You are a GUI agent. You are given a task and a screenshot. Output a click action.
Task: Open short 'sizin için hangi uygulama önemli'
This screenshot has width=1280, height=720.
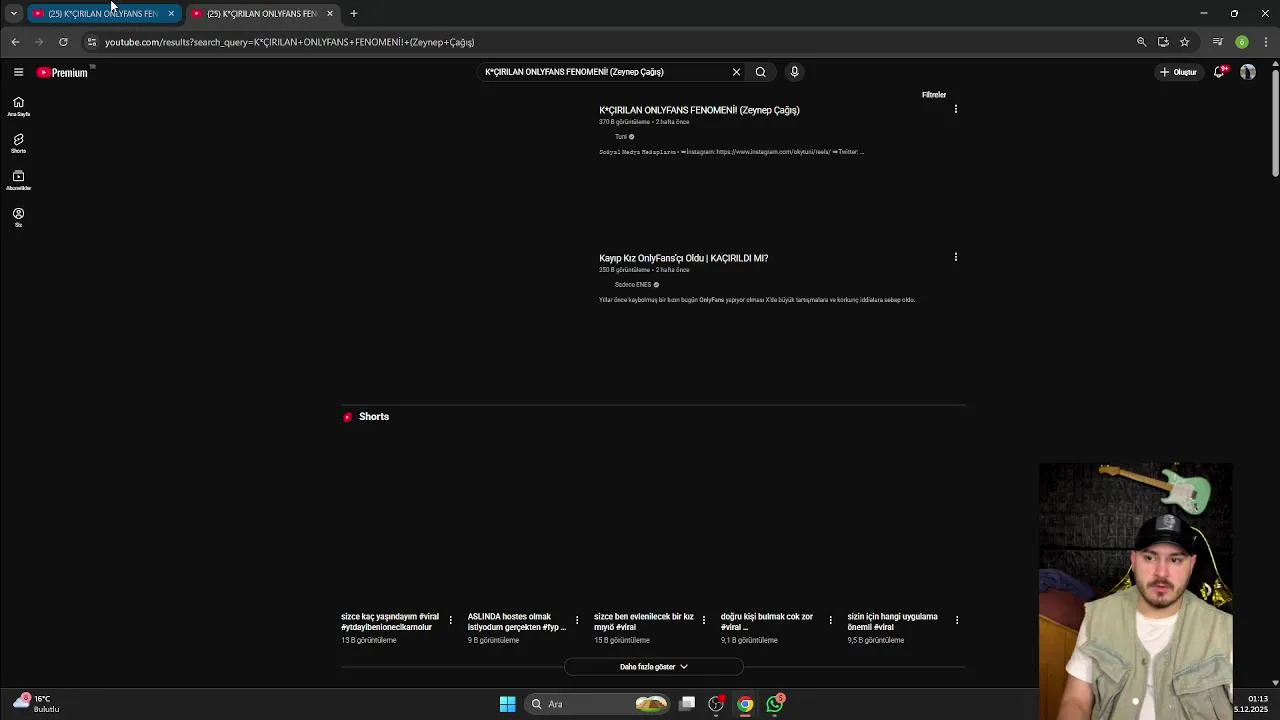pos(892,622)
